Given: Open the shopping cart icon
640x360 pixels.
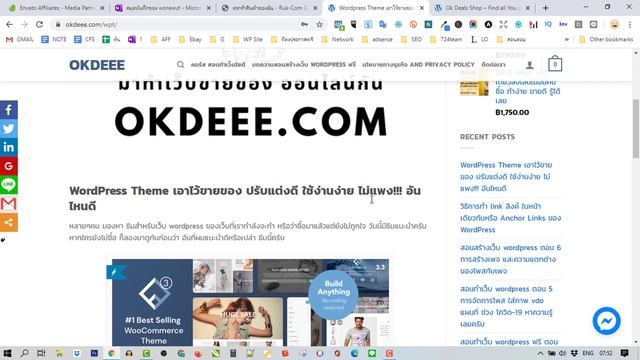Looking at the screenshot, I should [555, 64].
